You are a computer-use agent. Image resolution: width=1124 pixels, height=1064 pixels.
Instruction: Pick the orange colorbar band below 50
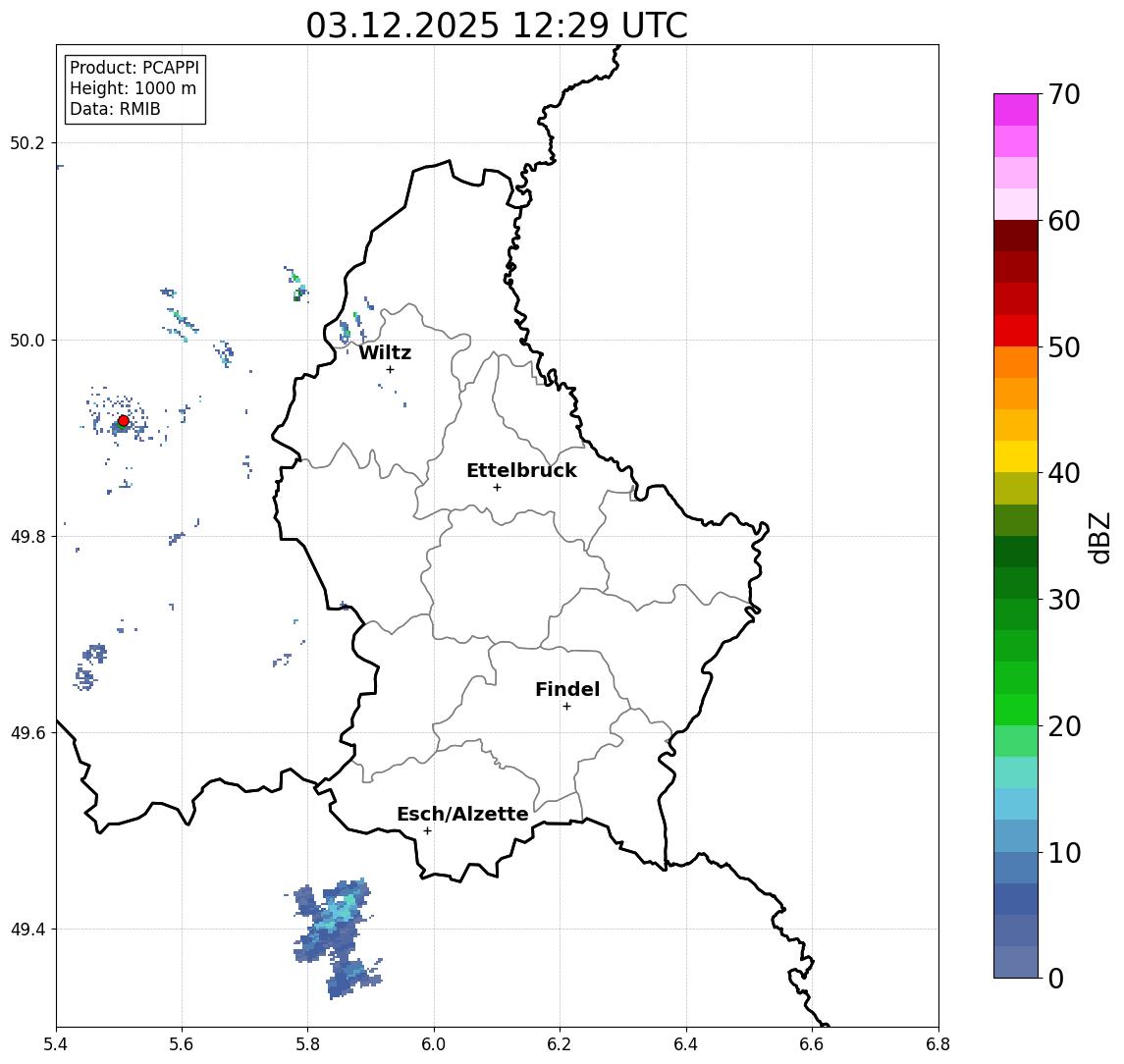(x=1016, y=362)
